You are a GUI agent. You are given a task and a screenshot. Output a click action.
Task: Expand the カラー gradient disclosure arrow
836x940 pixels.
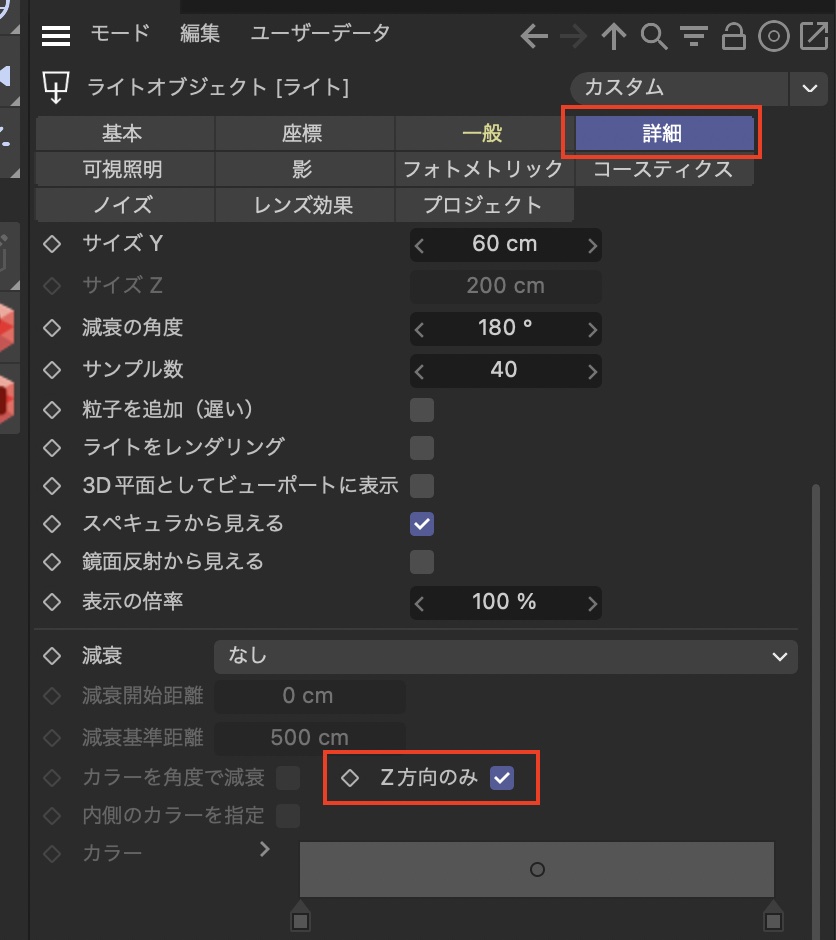[x=265, y=849]
